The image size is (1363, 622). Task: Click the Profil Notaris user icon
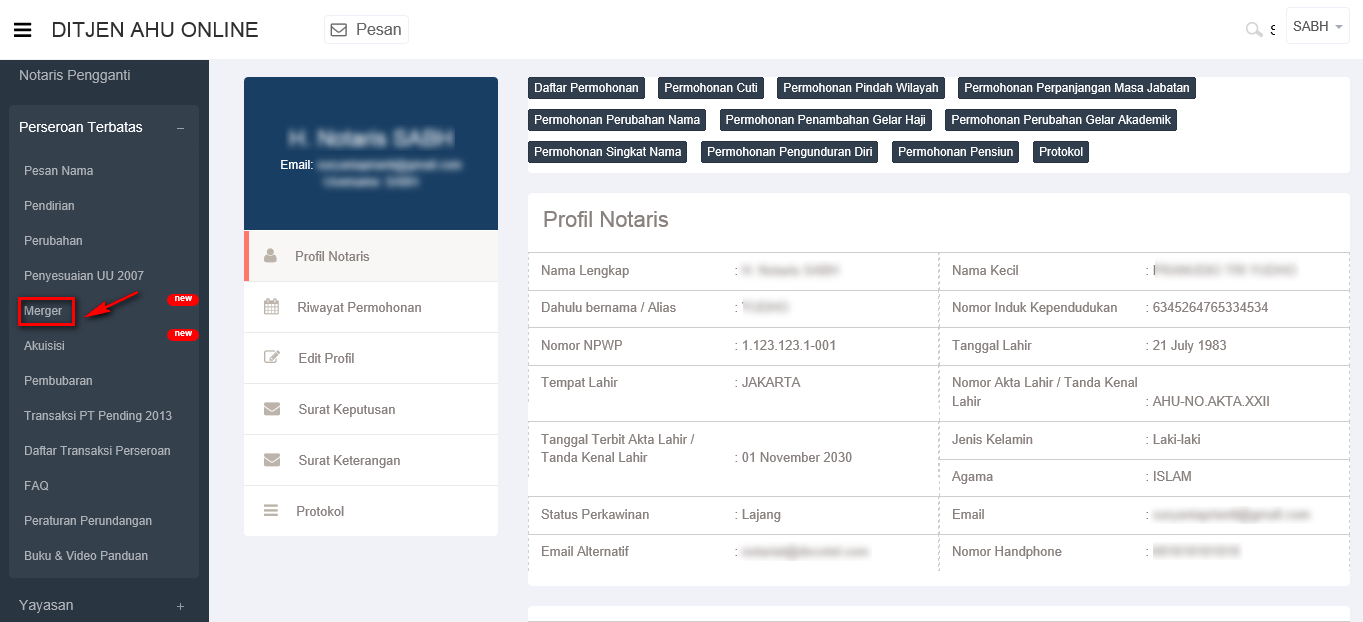(x=270, y=256)
